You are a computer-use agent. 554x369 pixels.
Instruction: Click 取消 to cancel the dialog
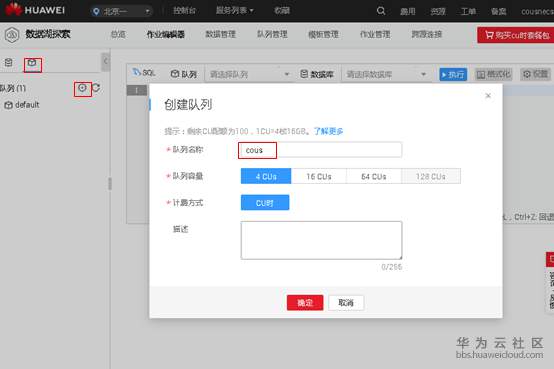[346, 303]
